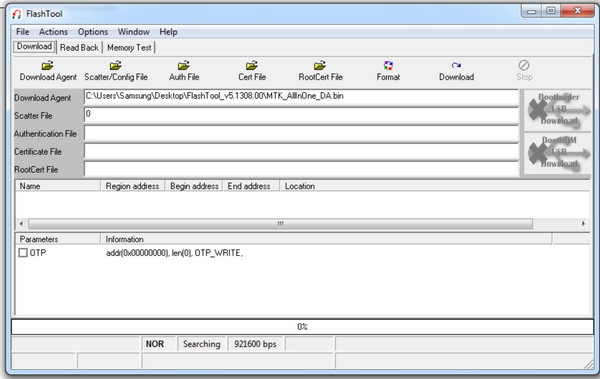600x379 pixels.
Task: Click right arrow of horizontal scrollbar
Action: (x=583, y=224)
